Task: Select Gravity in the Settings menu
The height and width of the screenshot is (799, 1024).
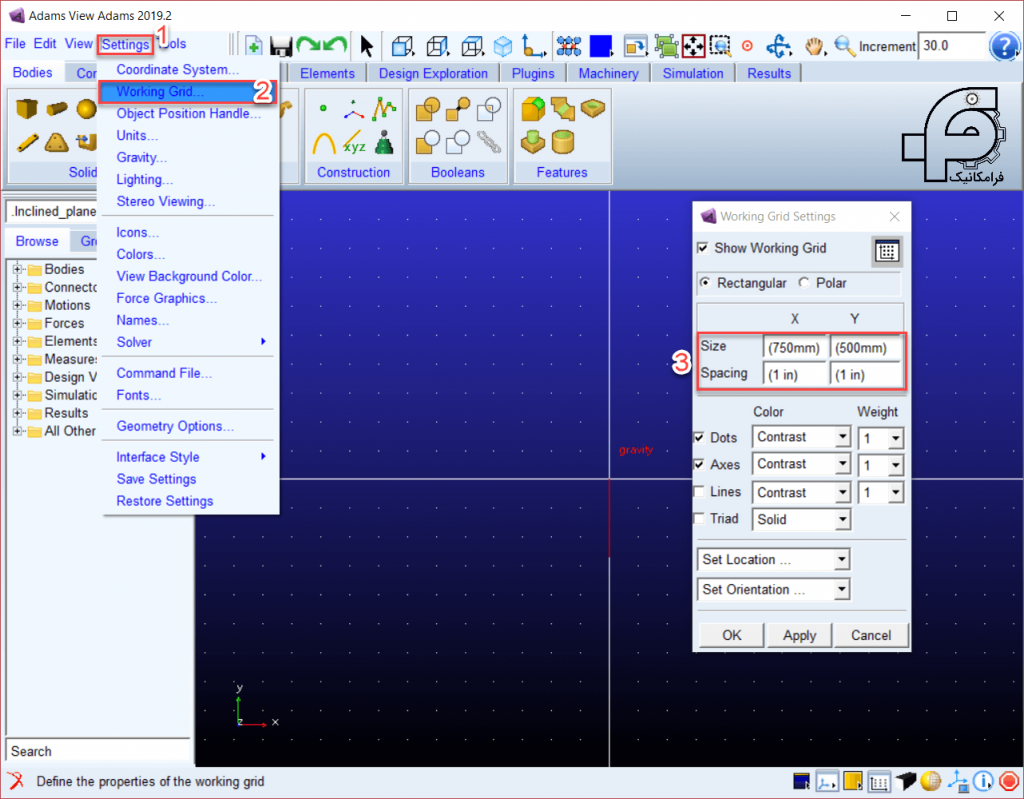Action: (x=142, y=157)
